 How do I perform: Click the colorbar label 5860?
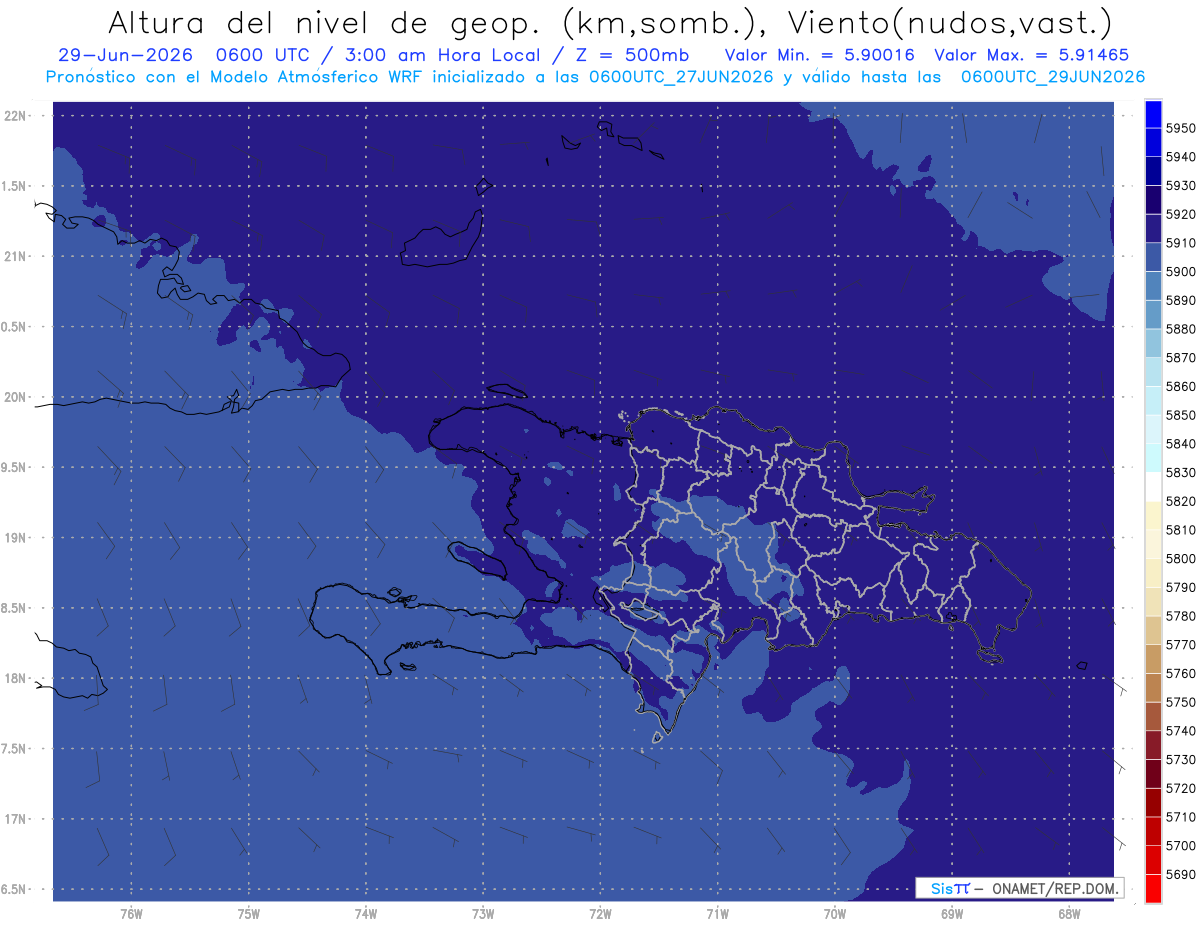(1180, 387)
